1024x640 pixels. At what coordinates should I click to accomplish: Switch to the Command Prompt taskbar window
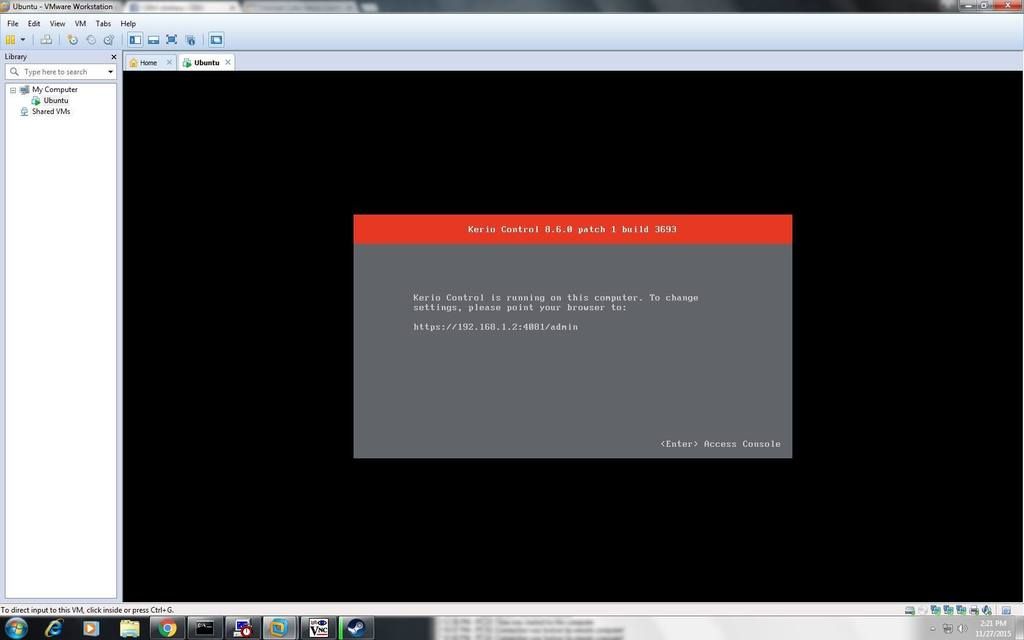tap(205, 628)
